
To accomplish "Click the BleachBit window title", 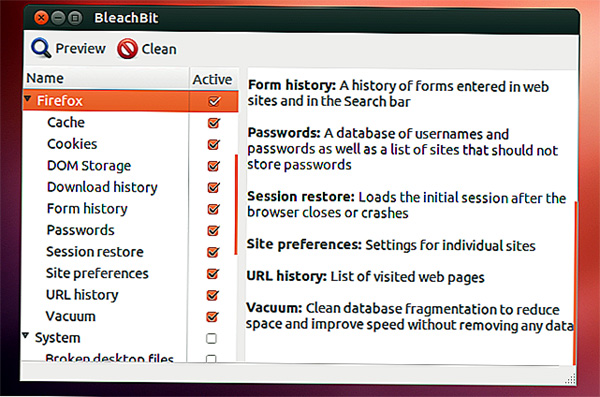I will tap(126, 18).
